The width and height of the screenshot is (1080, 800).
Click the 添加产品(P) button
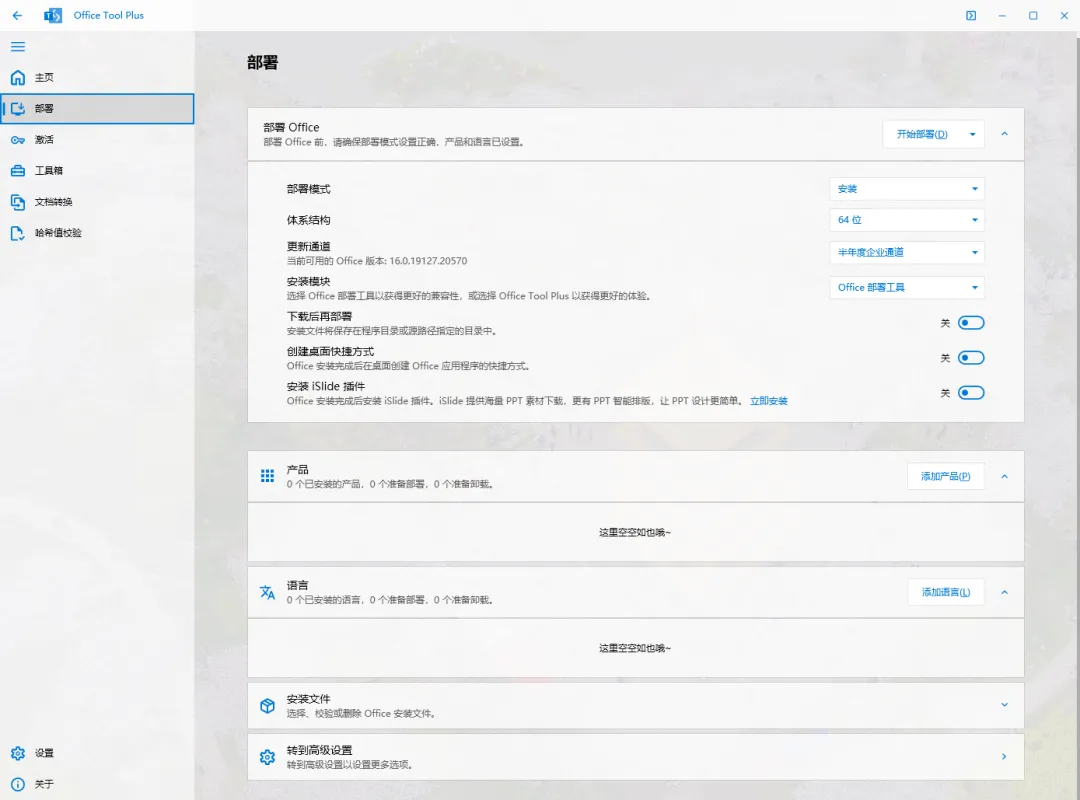[x=946, y=476]
